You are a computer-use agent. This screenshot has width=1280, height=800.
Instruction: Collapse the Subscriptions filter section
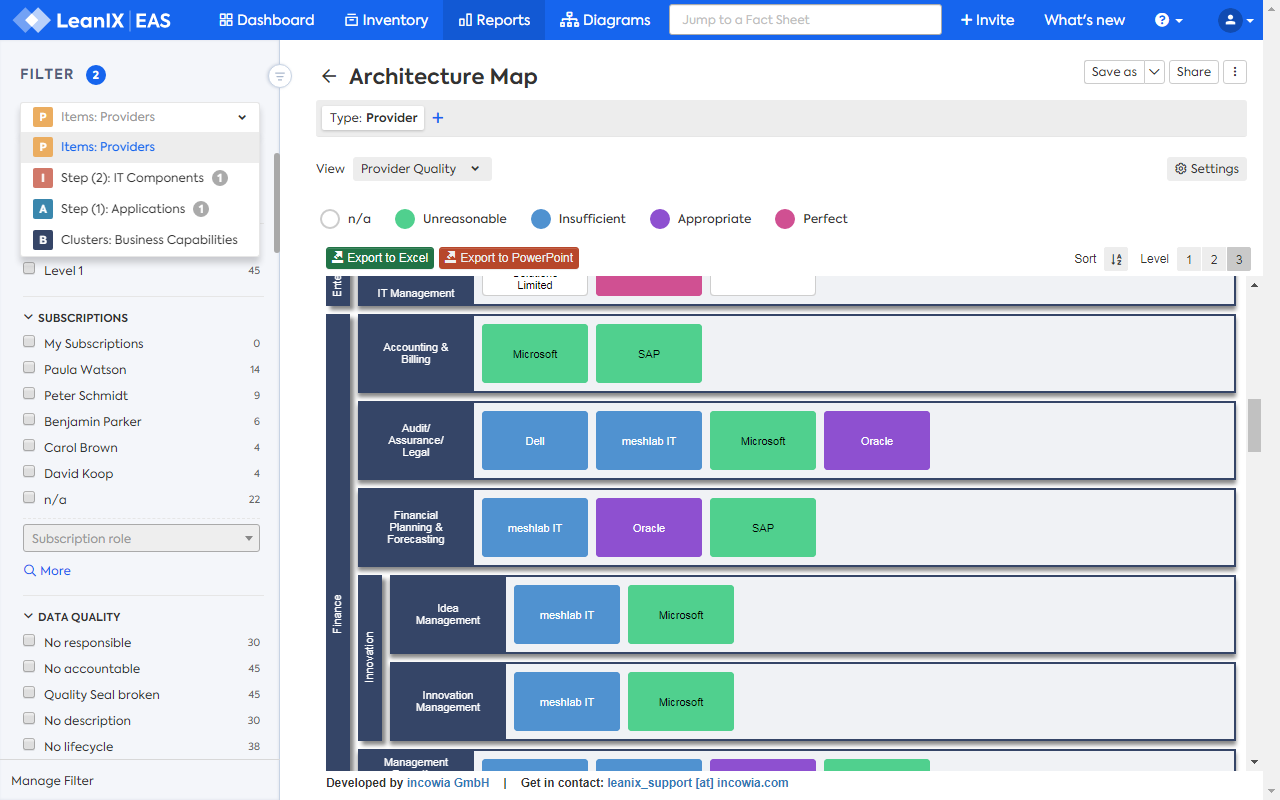point(76,318)
